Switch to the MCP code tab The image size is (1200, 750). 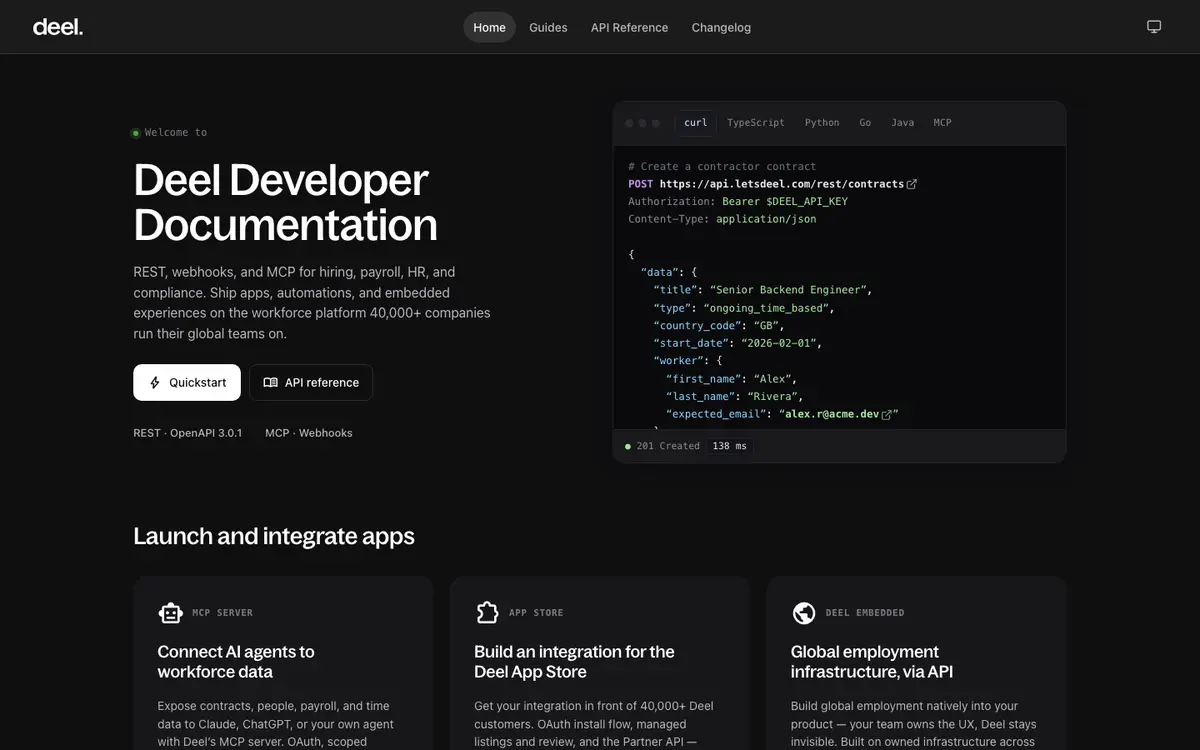[x=942, y=123]
